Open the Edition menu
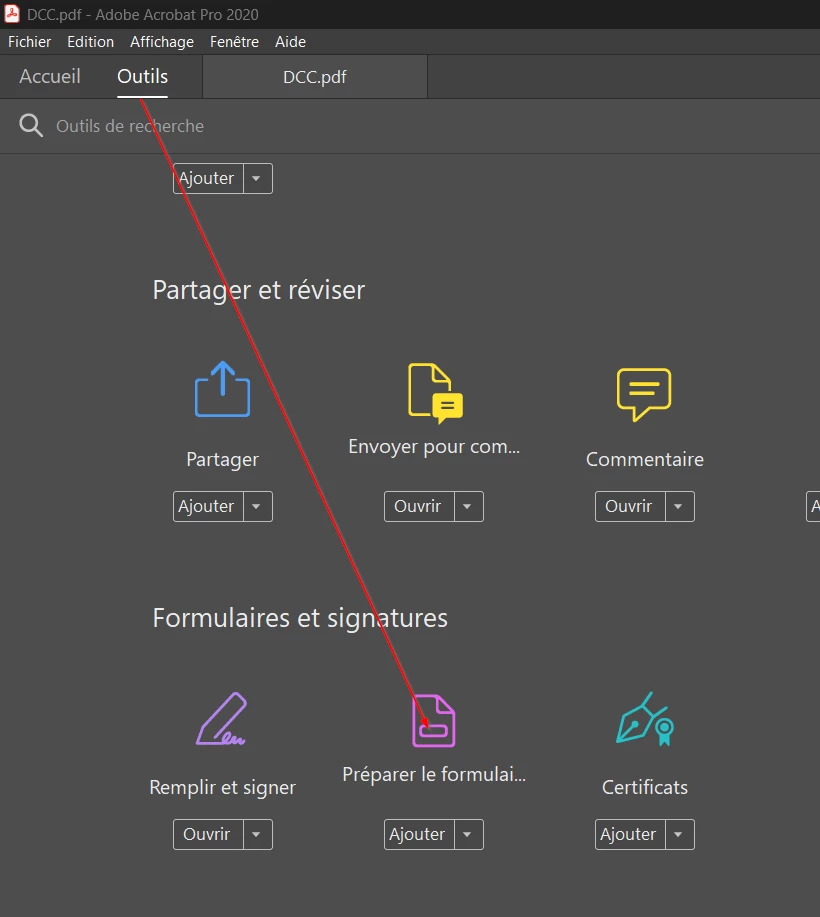The width and height of the screenshot is (820, 917). (91, 42)
